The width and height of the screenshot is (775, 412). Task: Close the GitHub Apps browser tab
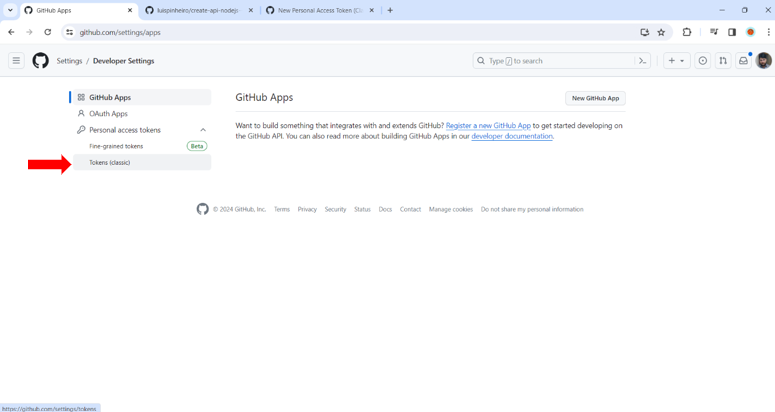130,10
